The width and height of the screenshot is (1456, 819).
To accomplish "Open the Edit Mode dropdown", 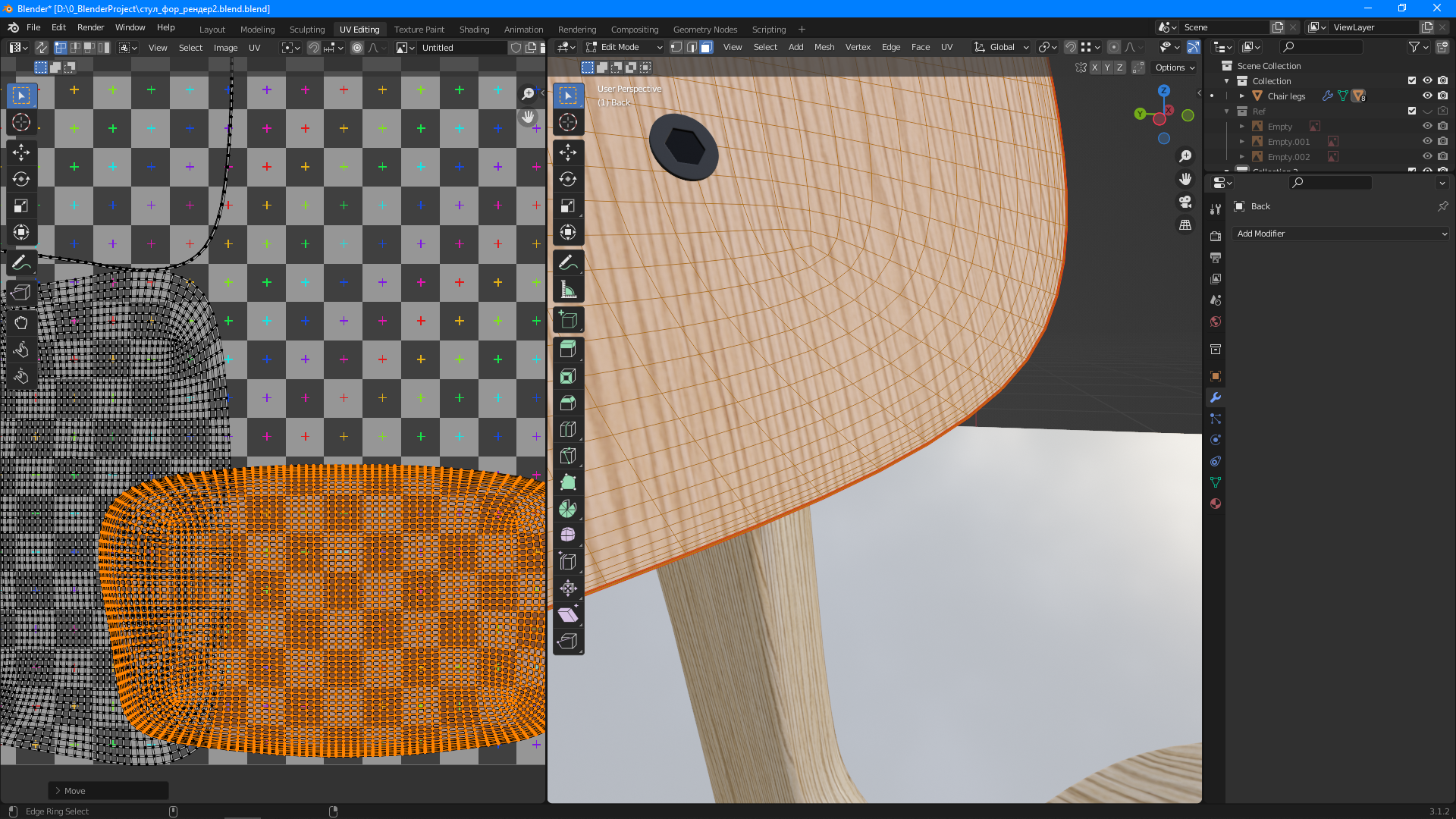I will 625,47.
